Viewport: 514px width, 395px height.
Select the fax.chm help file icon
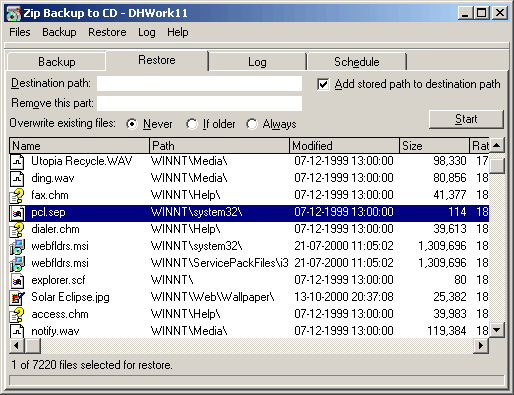(x=17, y=196)
